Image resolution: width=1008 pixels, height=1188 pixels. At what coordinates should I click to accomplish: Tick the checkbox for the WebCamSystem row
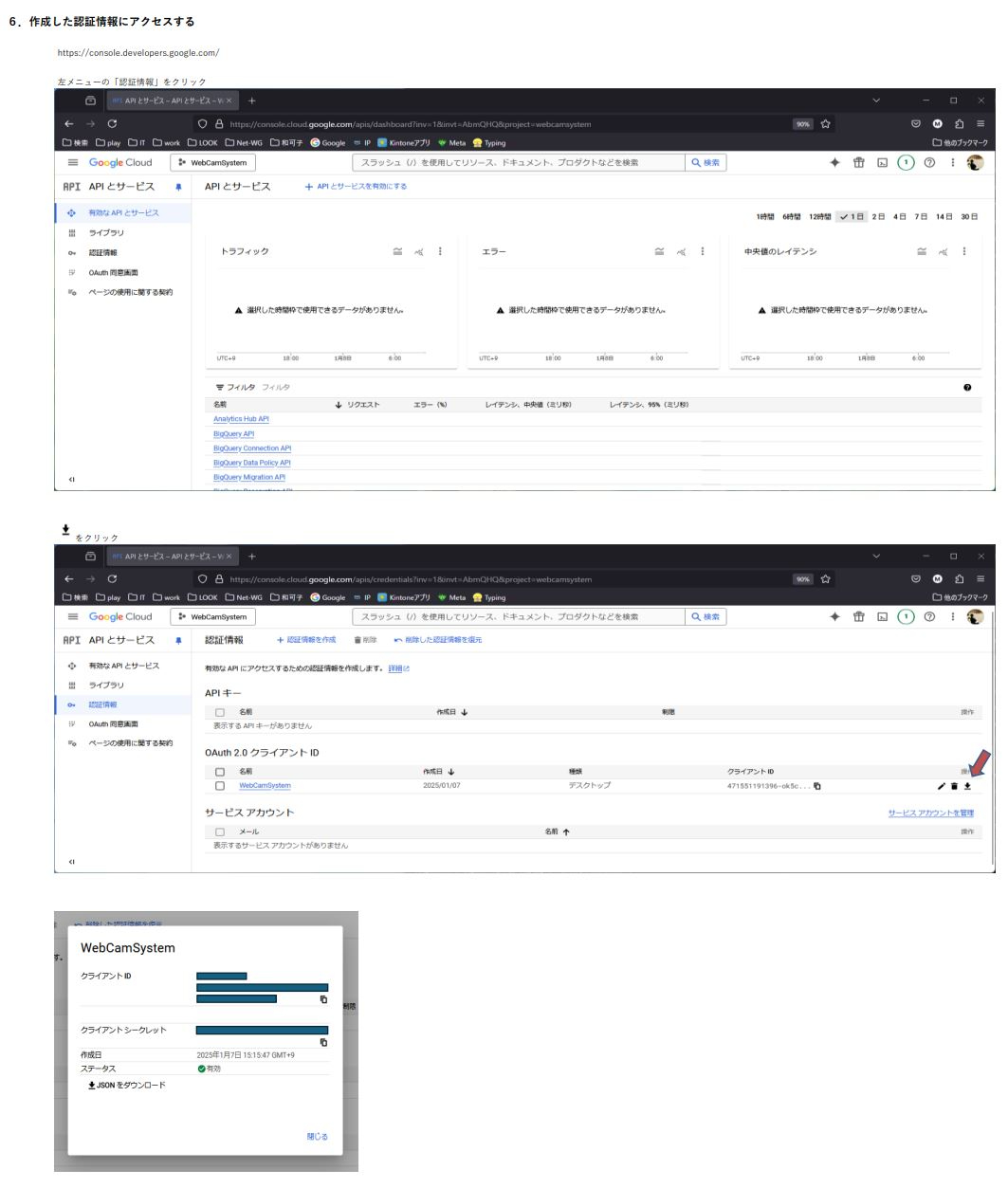[220, 786]
